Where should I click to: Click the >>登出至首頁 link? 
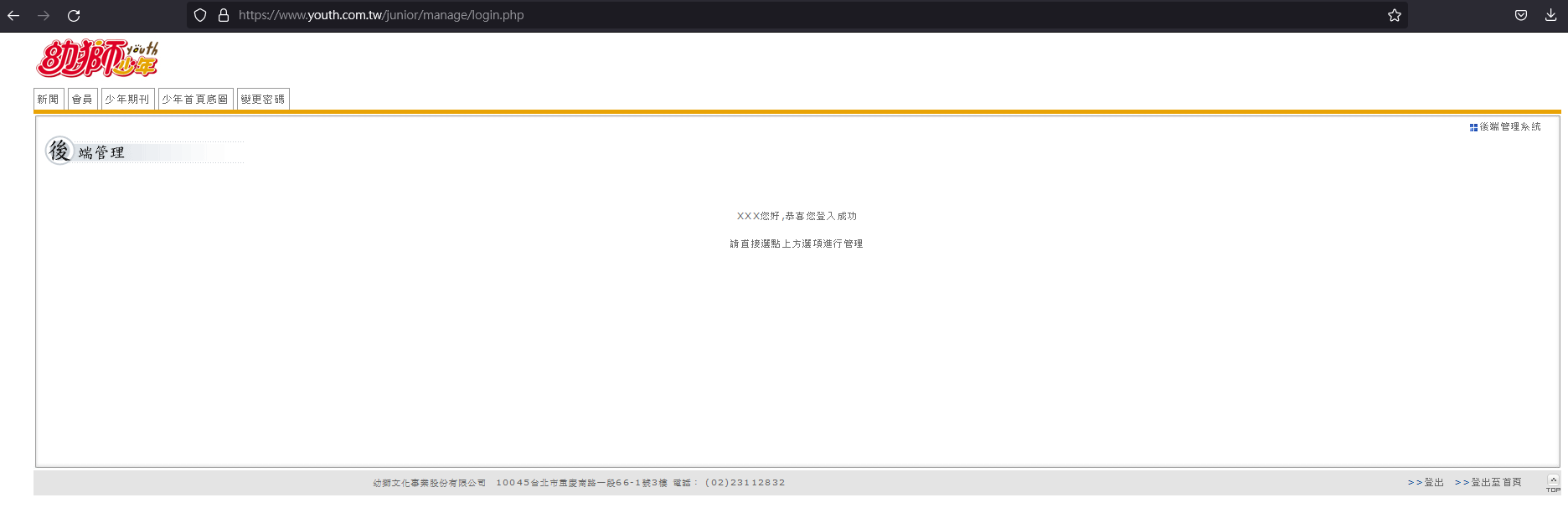point(1488,483)
